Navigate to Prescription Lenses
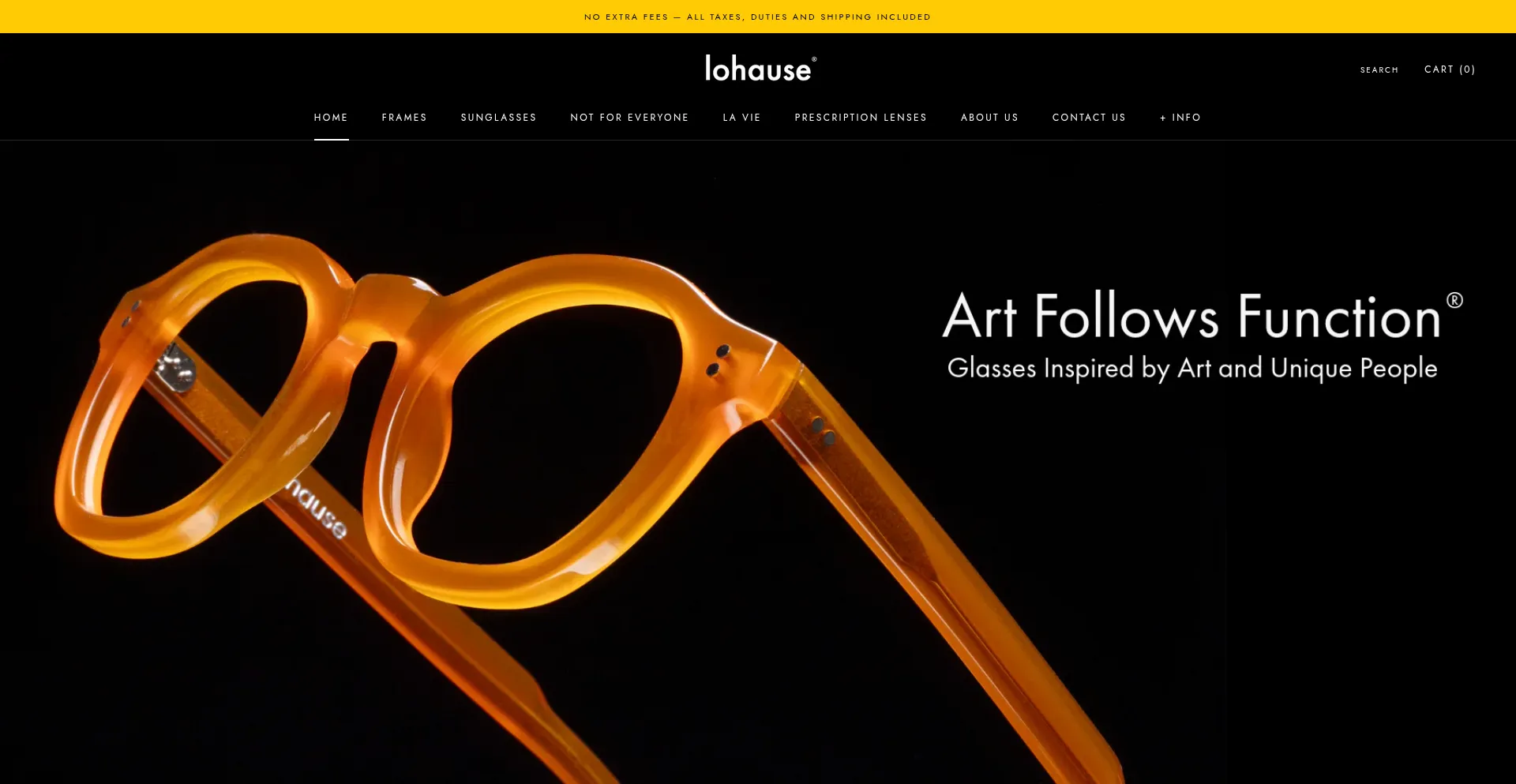Image resolution: width=1516 pixels, height=784 pixels. pyautogui.click(x=861, y=118)
